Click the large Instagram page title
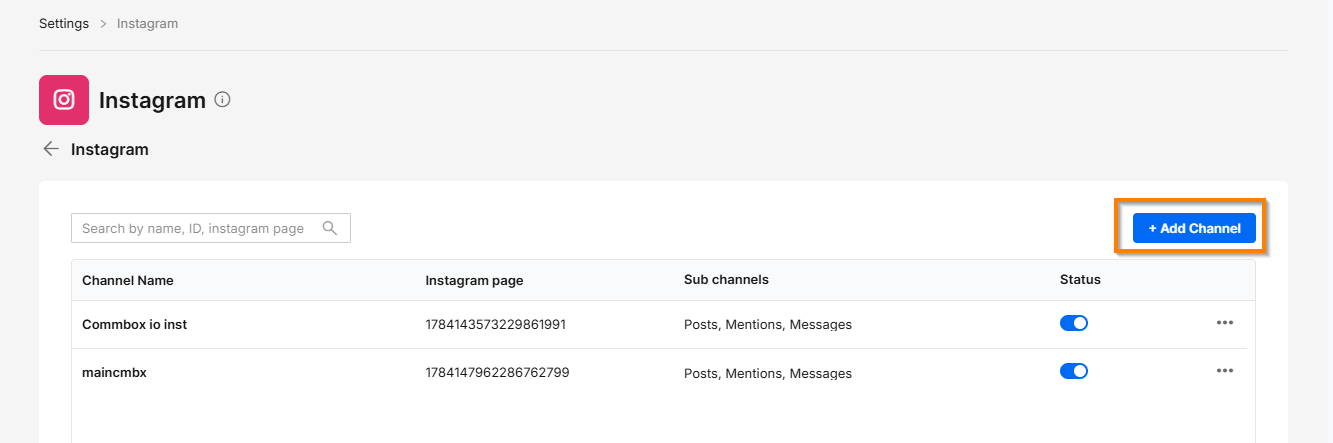 (x=152, y=100)
